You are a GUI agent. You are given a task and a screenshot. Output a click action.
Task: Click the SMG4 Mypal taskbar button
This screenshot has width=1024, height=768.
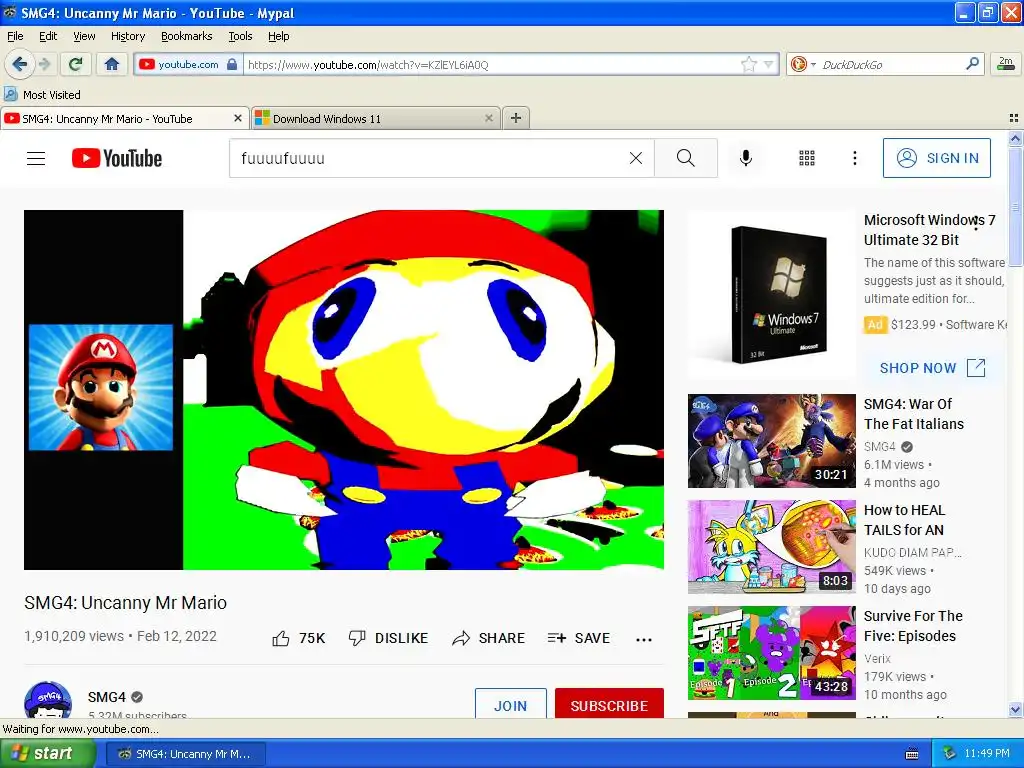point(185,754)
